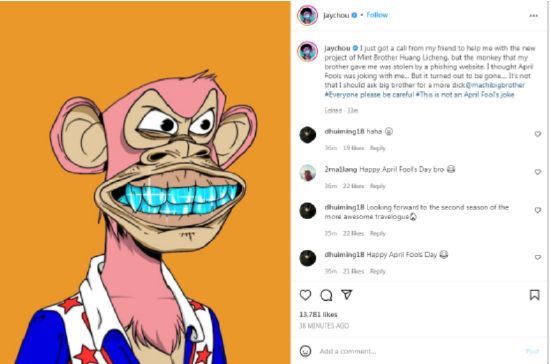The width and height of the screenshot is (550, 364).
Task: Like the comment about the awesome travelogue
Action: 537,210
